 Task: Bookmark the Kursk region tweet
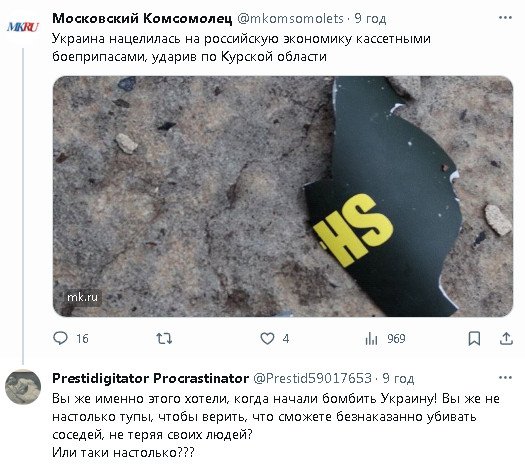click(474, 338)
